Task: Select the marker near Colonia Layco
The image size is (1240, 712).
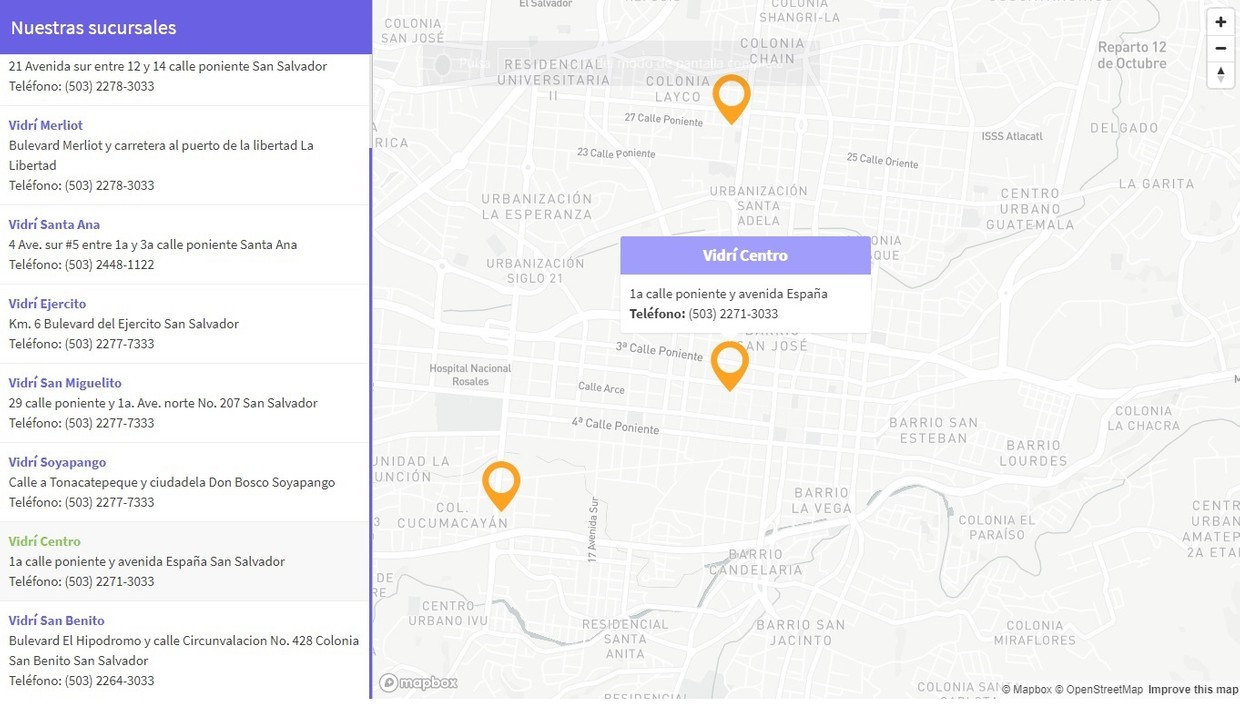Action: pyautogui.click(x=731, y=99)
